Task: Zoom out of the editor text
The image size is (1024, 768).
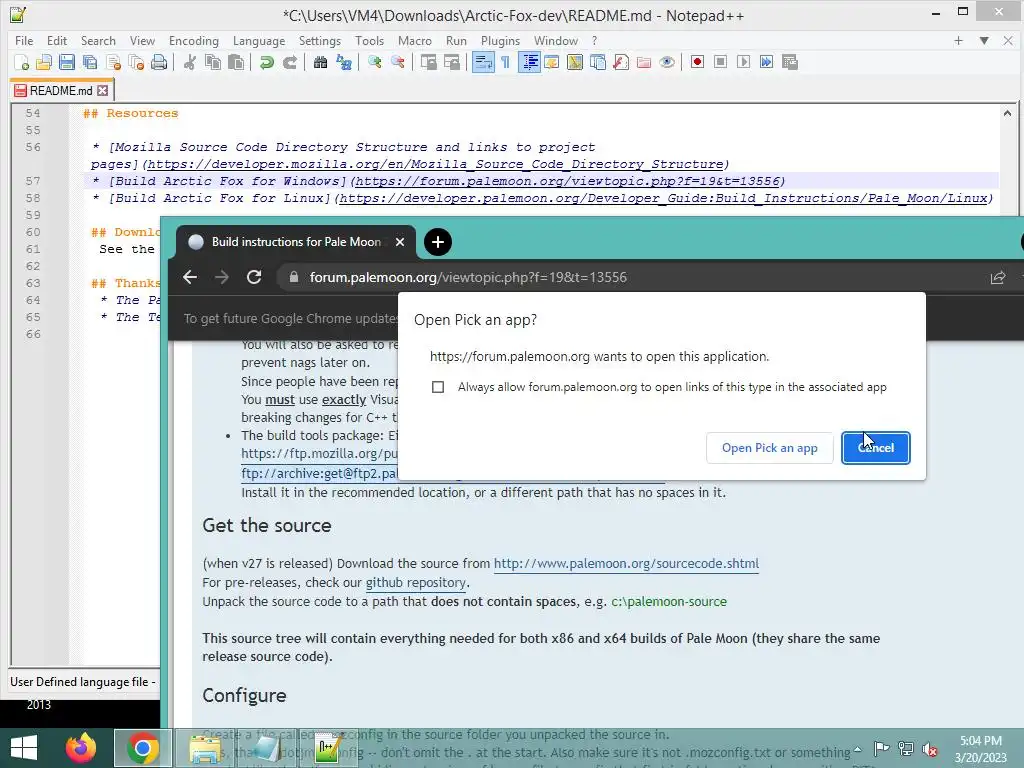Action: click(397, 62)
